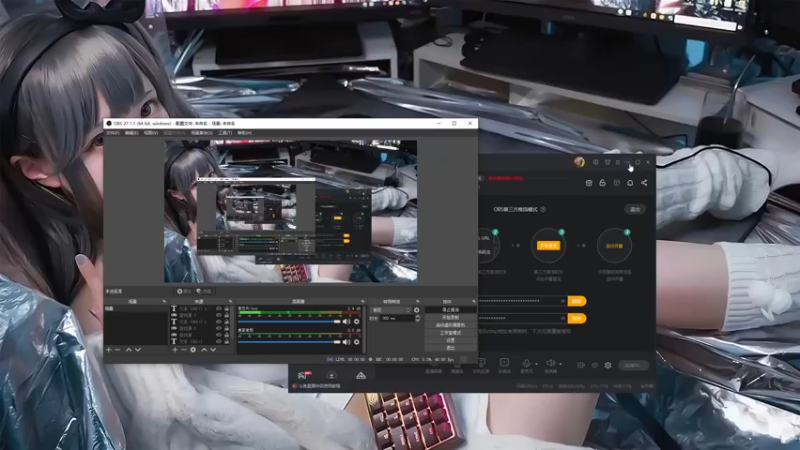This screenshot has width=800, height=450.
Task: Open the 桌面音频 channel gear settings
Action: (357, 342)
